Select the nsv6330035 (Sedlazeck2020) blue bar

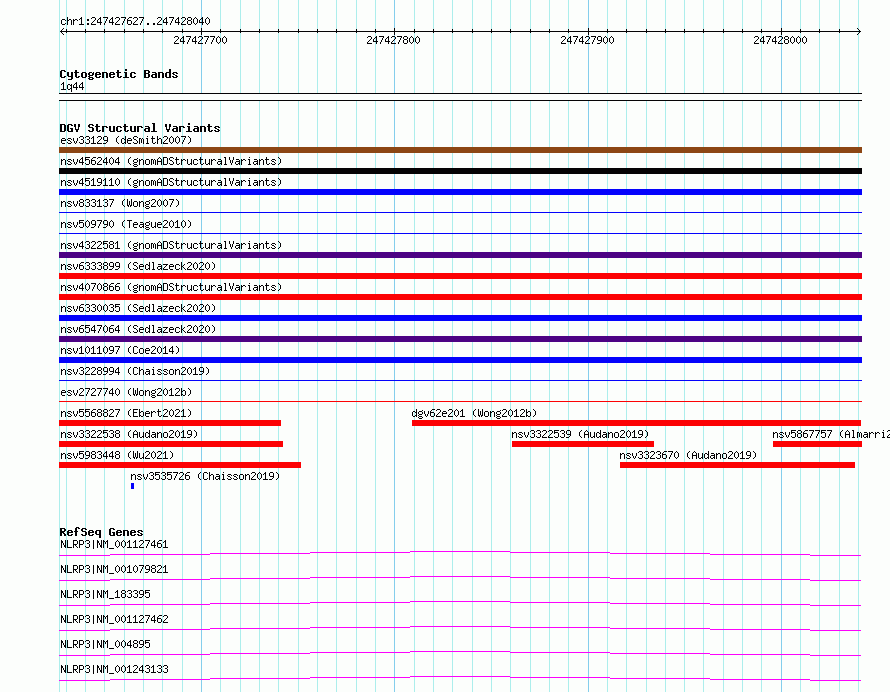click(460, 318)
